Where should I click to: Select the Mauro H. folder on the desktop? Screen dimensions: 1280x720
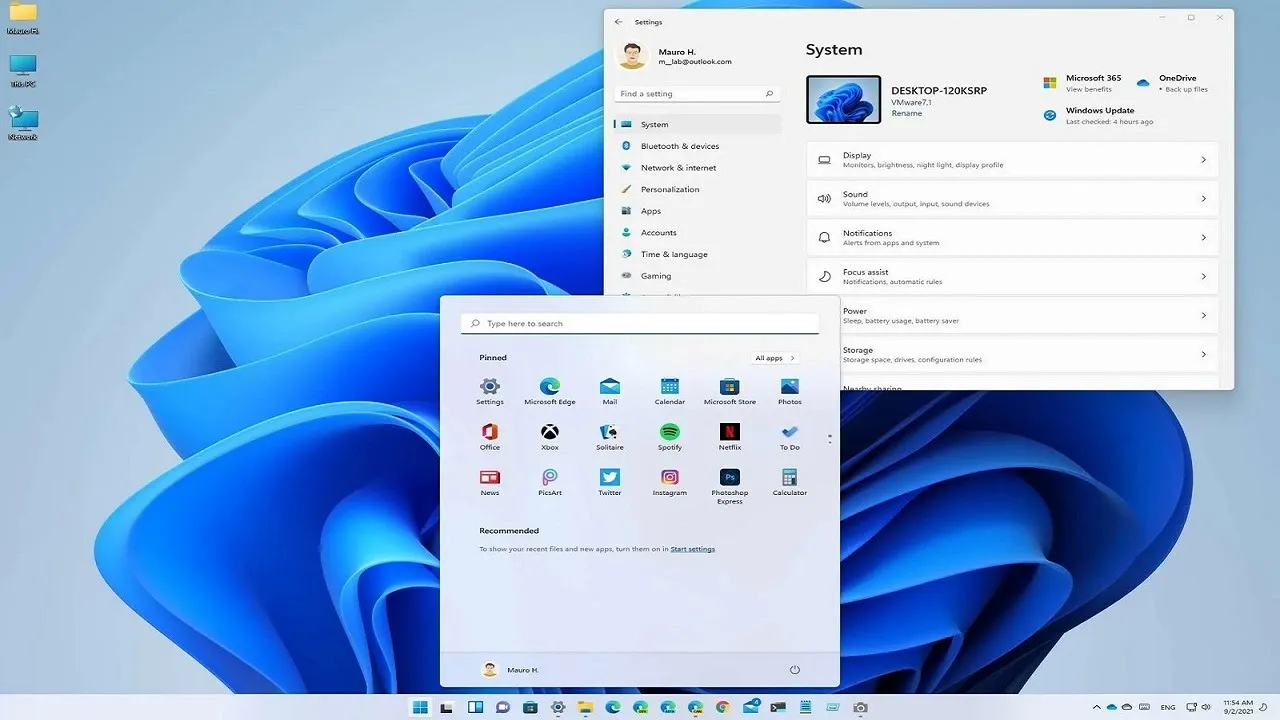[x=23, y=18]
